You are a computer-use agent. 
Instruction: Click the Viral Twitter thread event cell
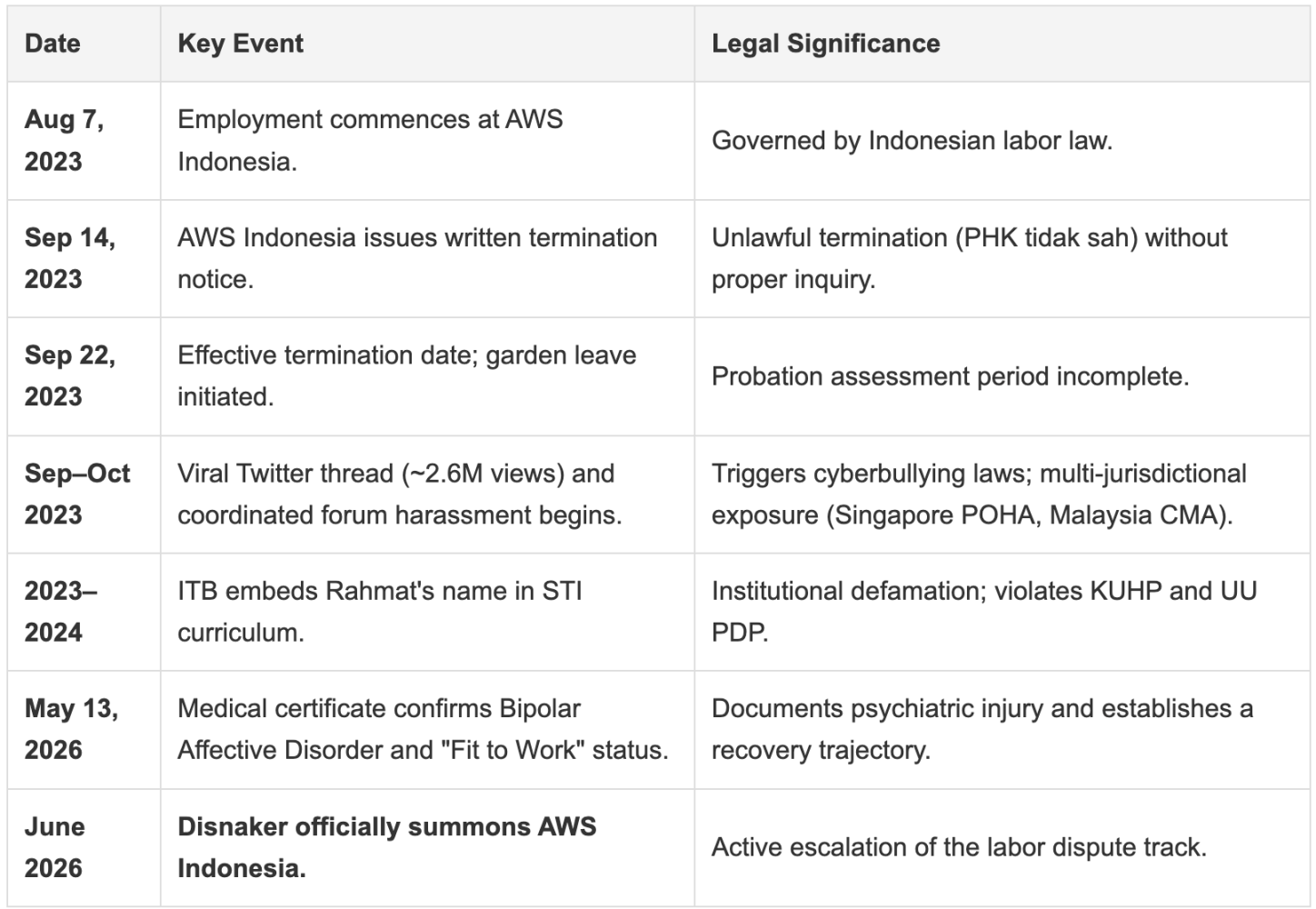pos(427,494)
